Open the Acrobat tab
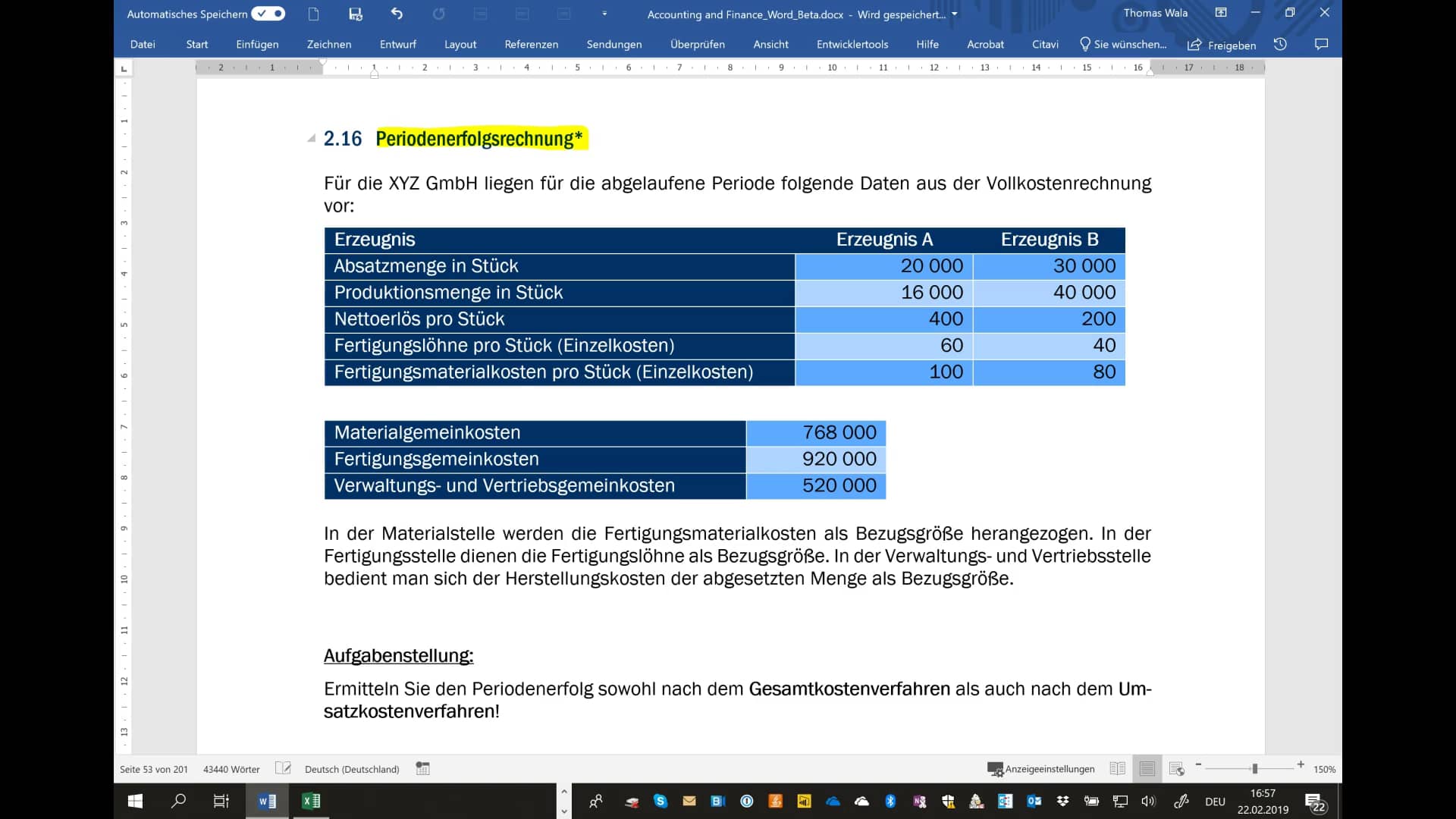The height and width of the screenshot is (819, 1456). coord(986,44)
